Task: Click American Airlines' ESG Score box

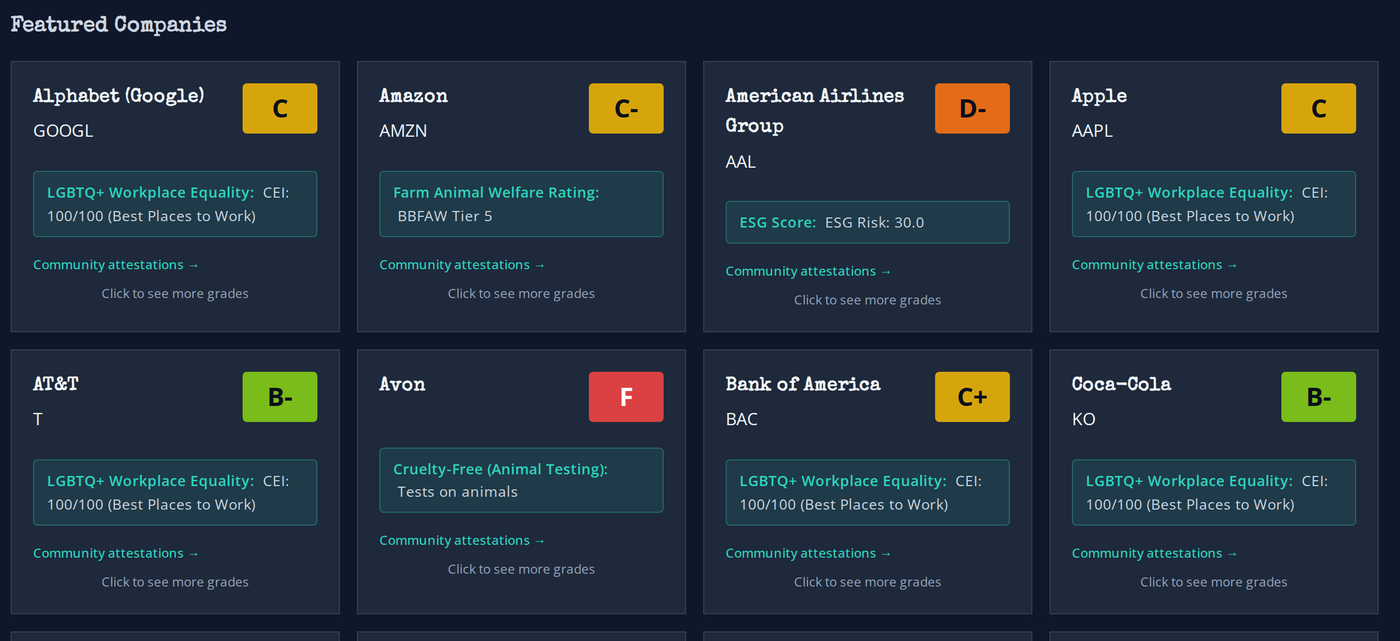Action: pyautogui.click(x=867, y=222)
